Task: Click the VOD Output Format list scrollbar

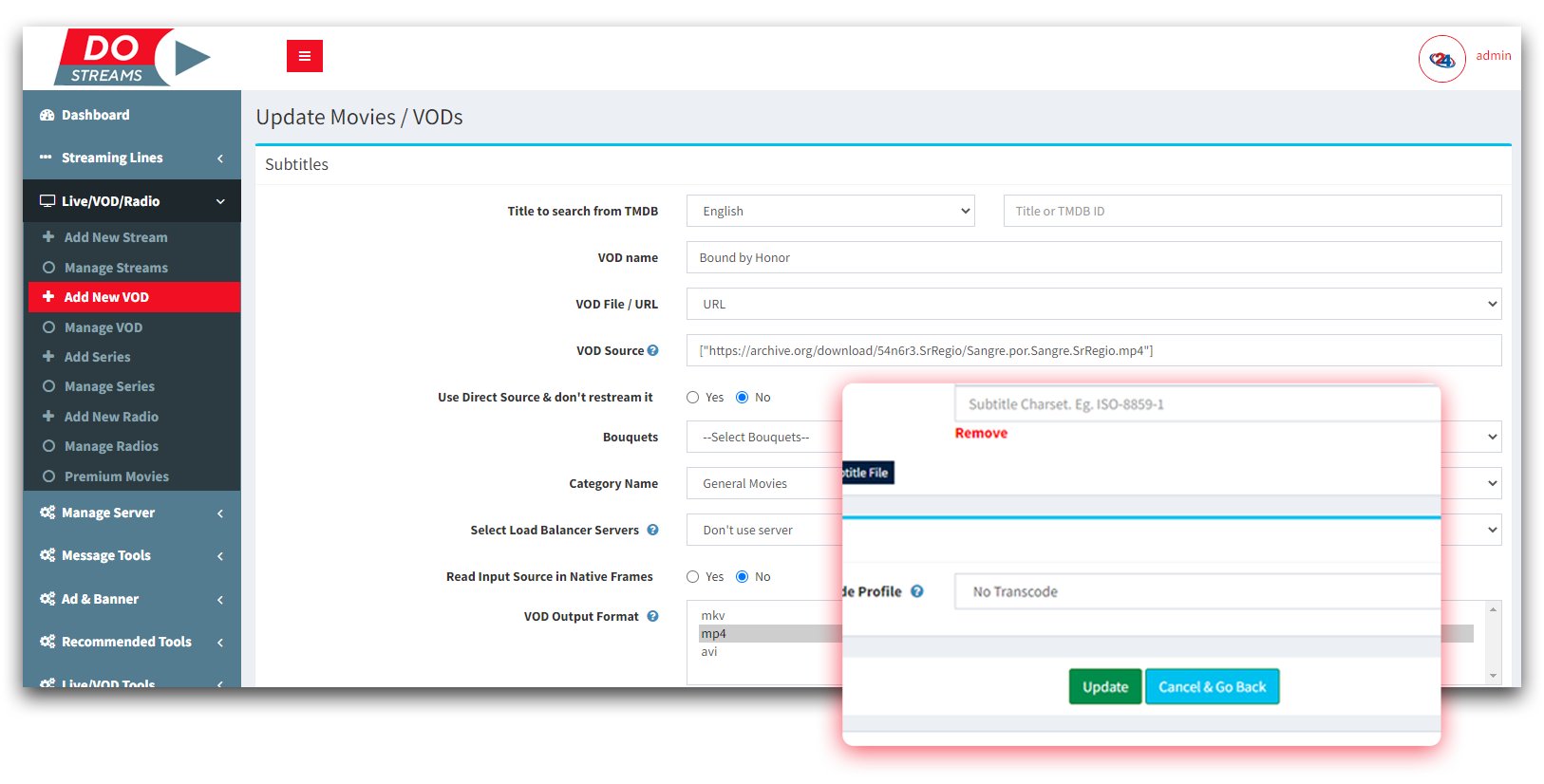Action: 1493,643
